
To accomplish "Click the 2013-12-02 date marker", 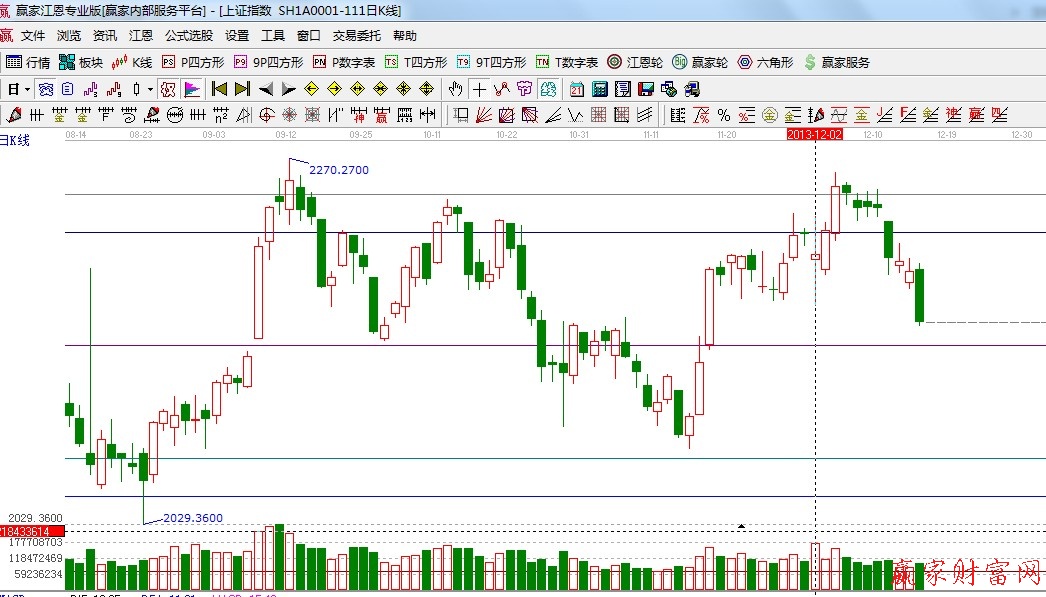I will [x=815, y=133].
